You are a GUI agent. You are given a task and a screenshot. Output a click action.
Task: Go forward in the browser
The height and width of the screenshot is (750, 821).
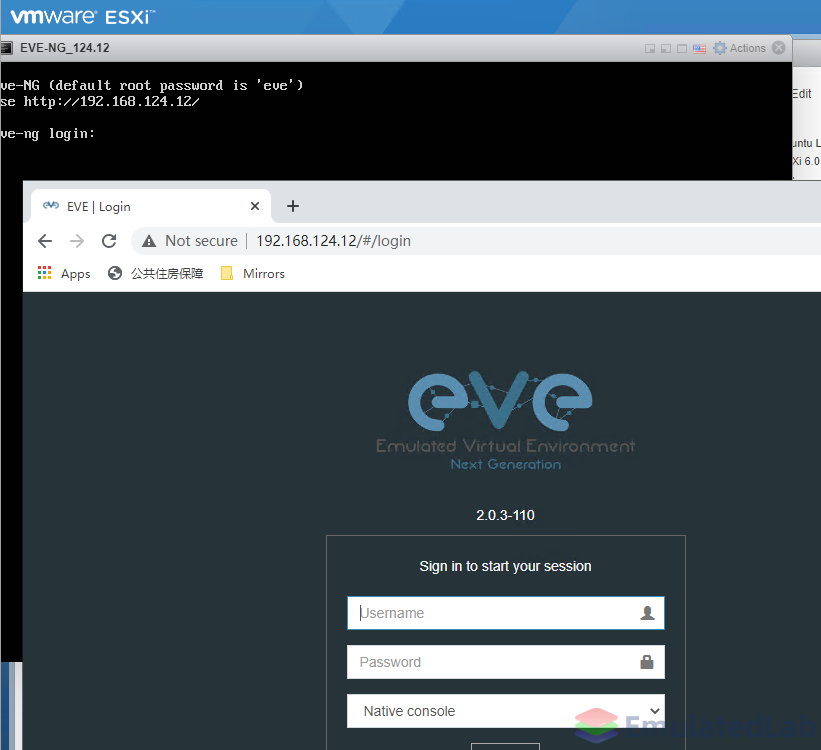(77, 241)
